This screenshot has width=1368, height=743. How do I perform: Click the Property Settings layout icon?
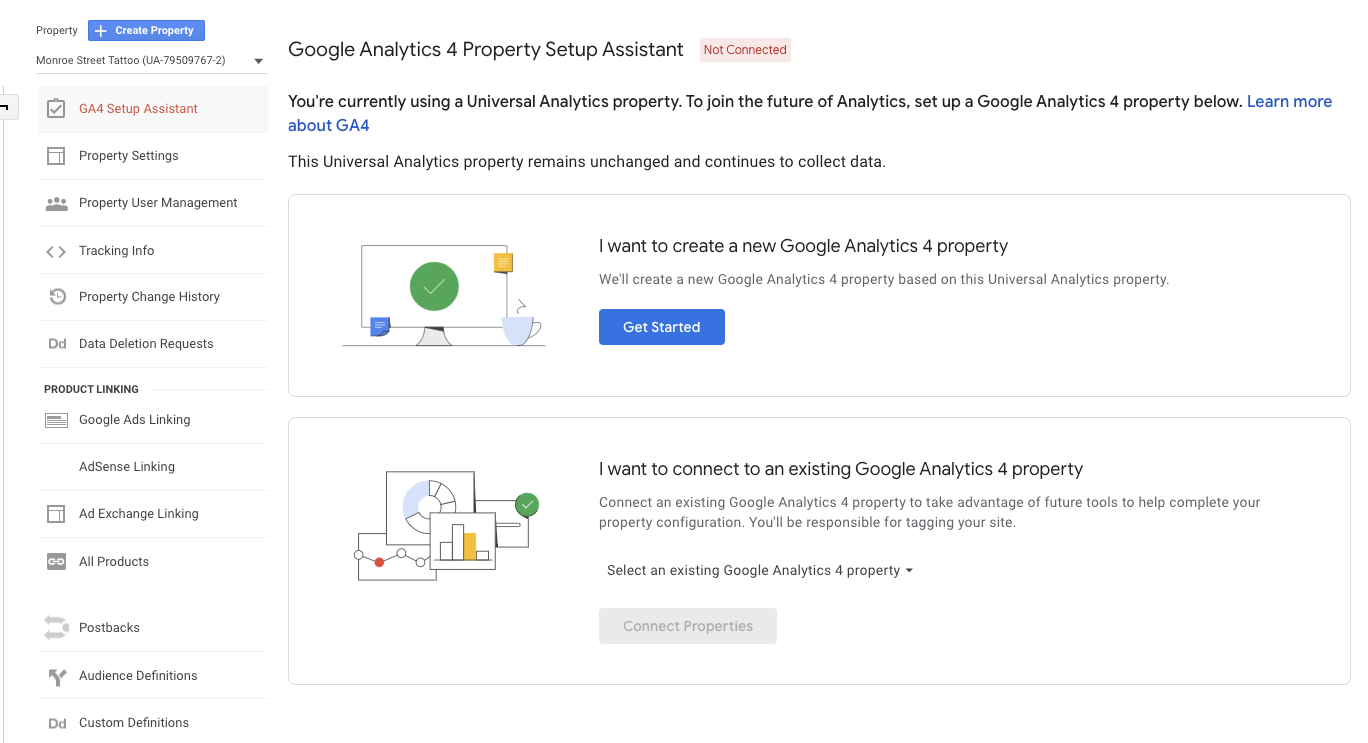56,156
